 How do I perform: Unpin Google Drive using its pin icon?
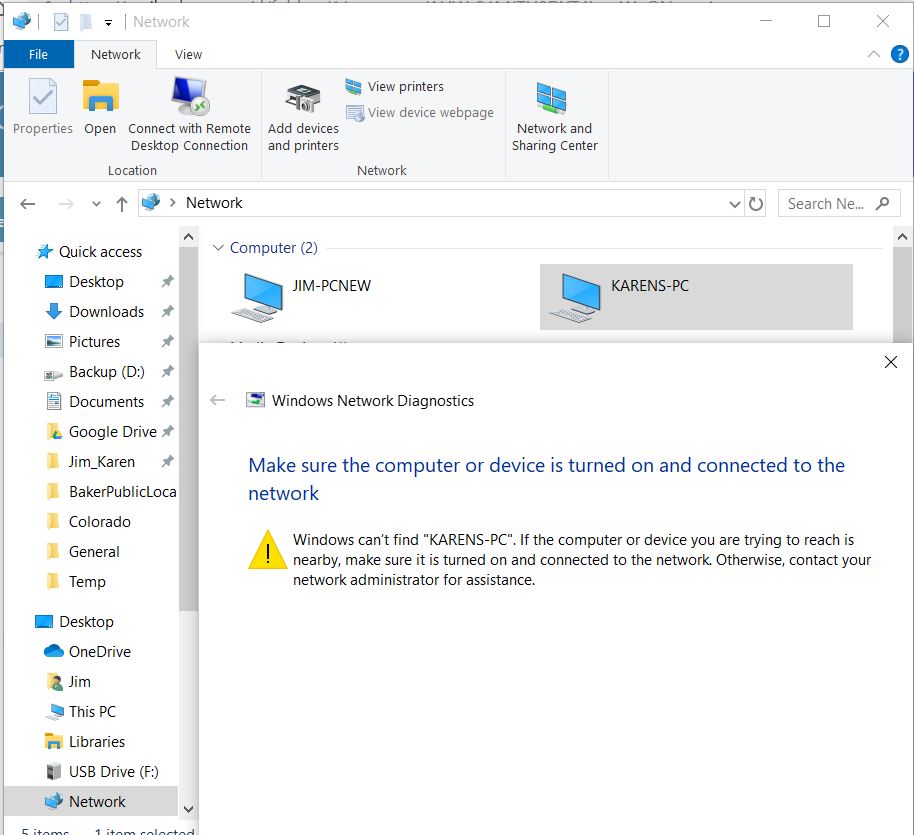(167, 431)
